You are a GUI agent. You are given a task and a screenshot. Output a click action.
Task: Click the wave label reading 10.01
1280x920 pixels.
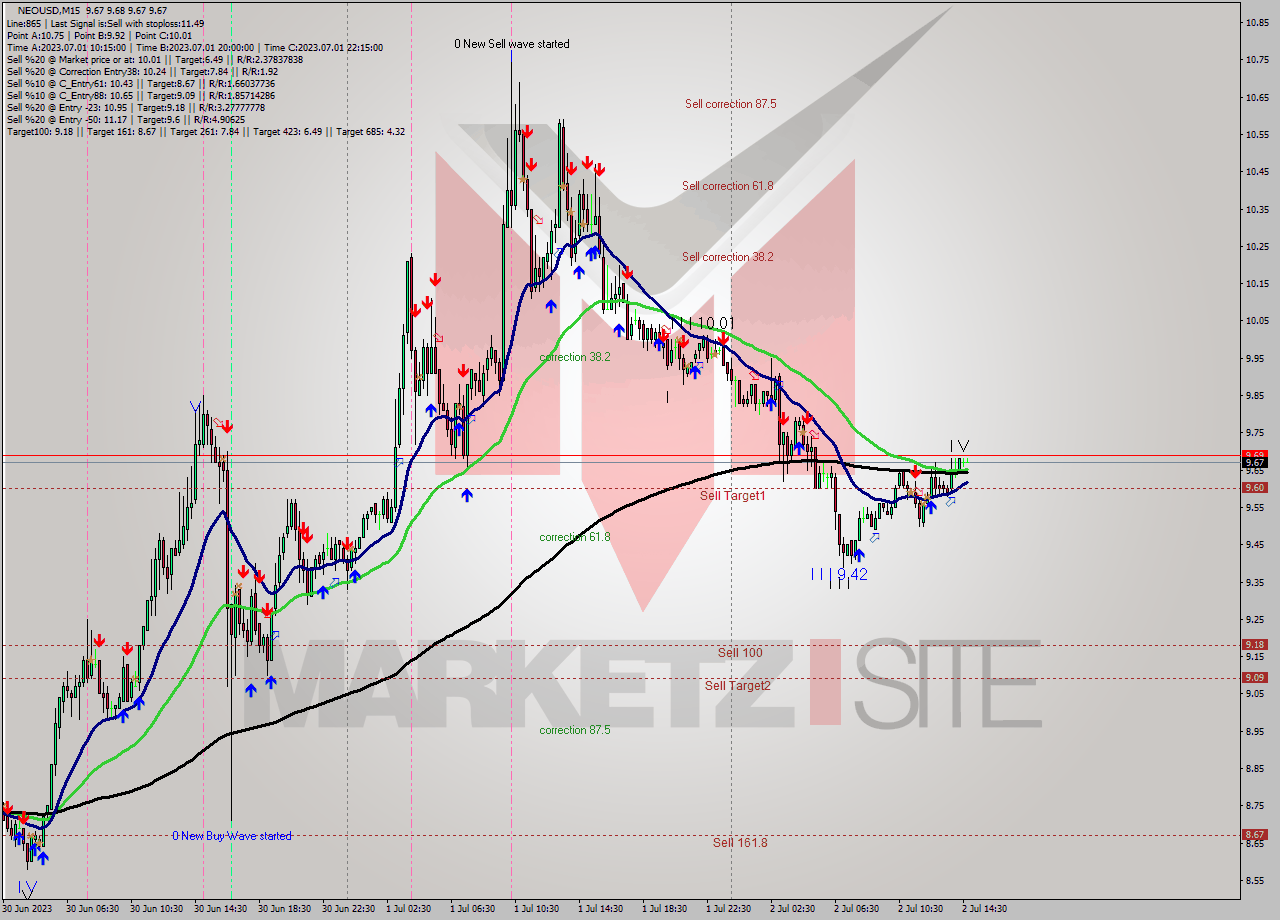[x=716, y=323]
